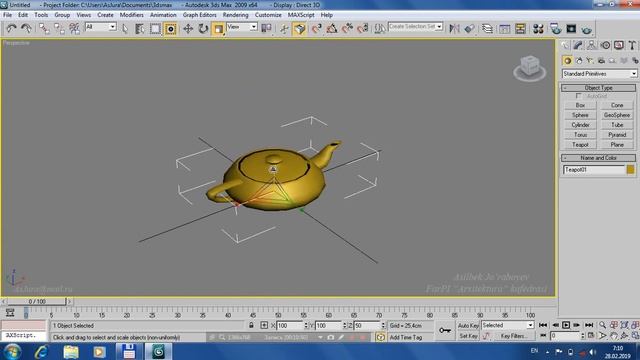This screenshot has width=640, height=360.
Task: Toggle Select and Manipulate tool
Action: tap(284, 29)
